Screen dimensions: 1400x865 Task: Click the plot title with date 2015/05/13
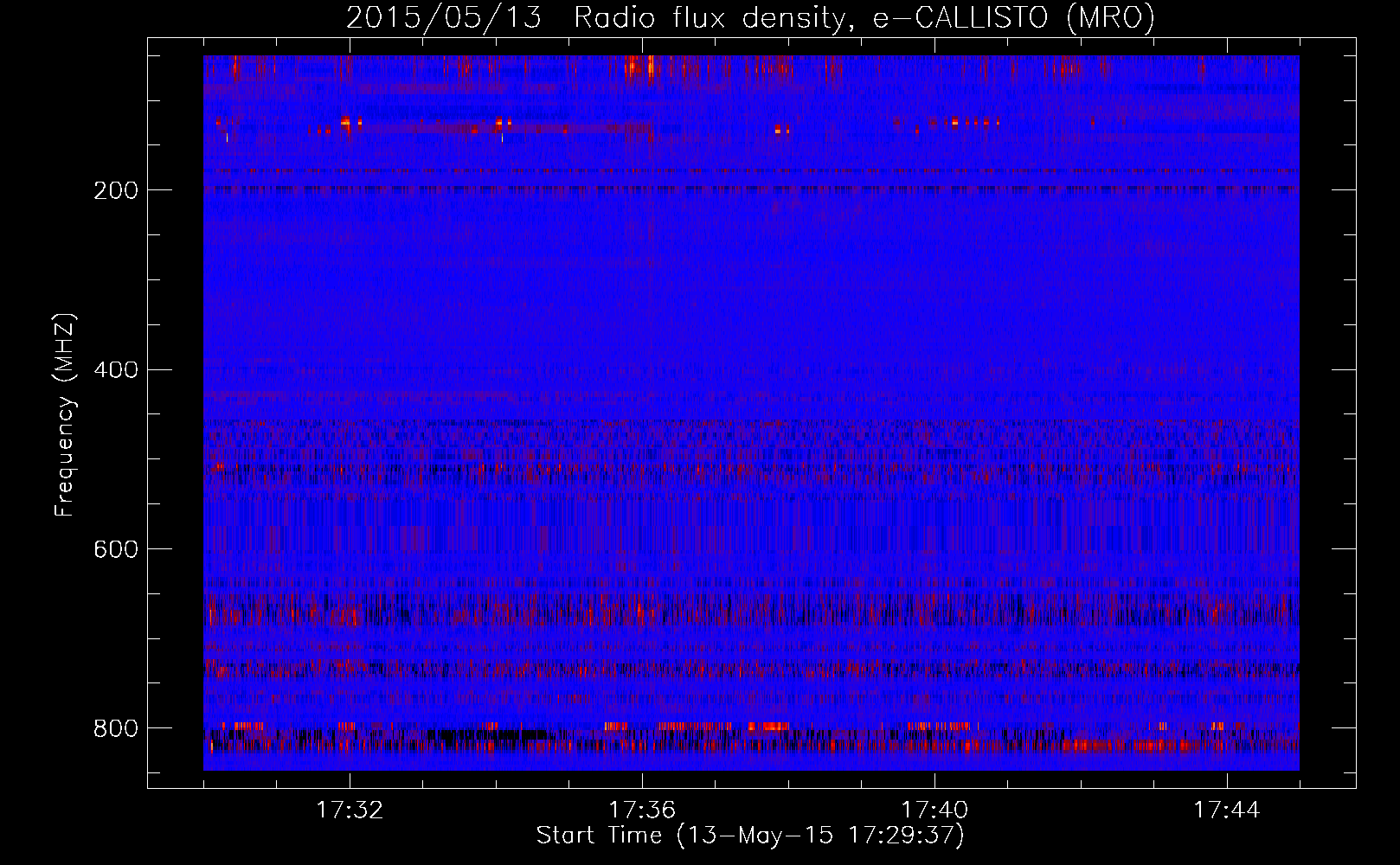(750, 18)
